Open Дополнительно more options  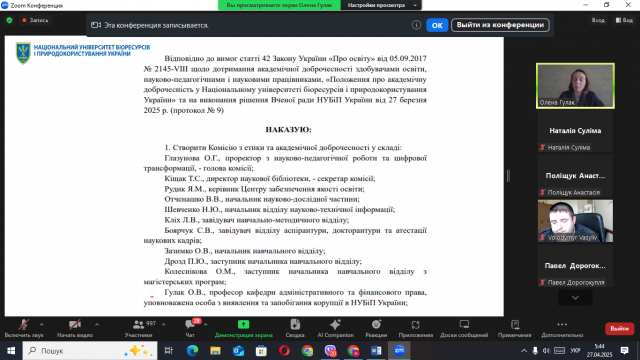point(562,329)
